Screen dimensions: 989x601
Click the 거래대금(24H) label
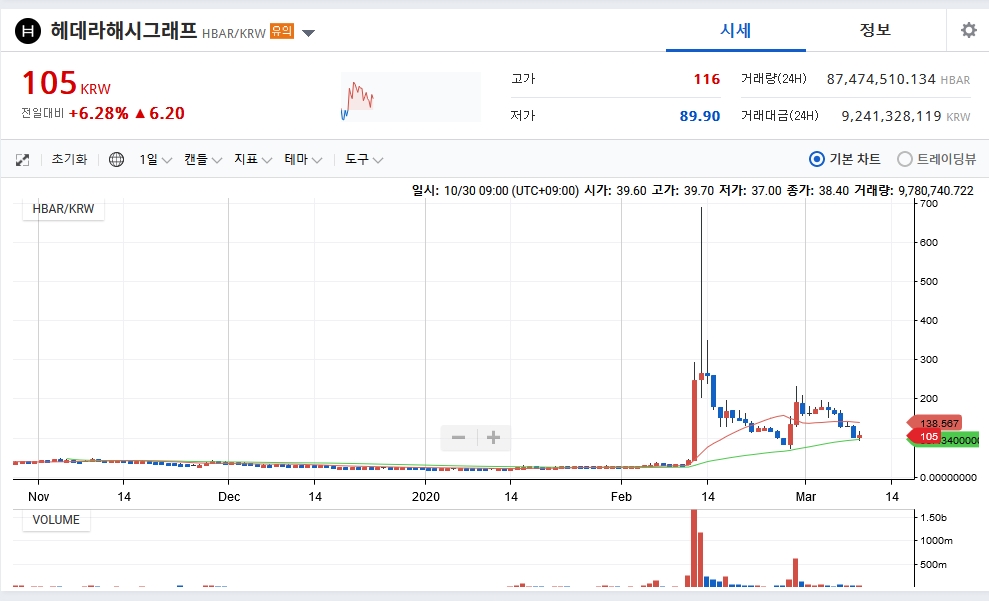780,115
